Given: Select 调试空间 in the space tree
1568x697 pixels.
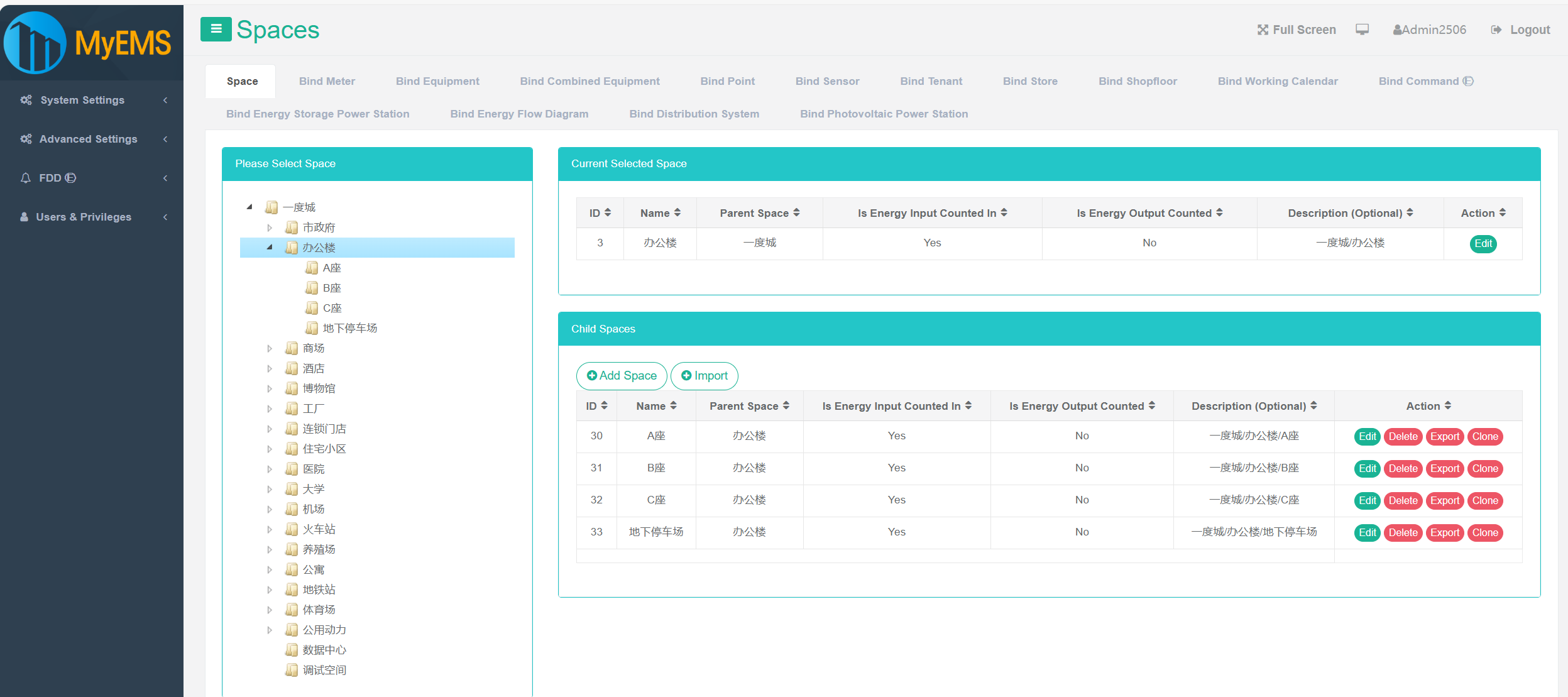Looking at the screenshot, I should [324, 670].
